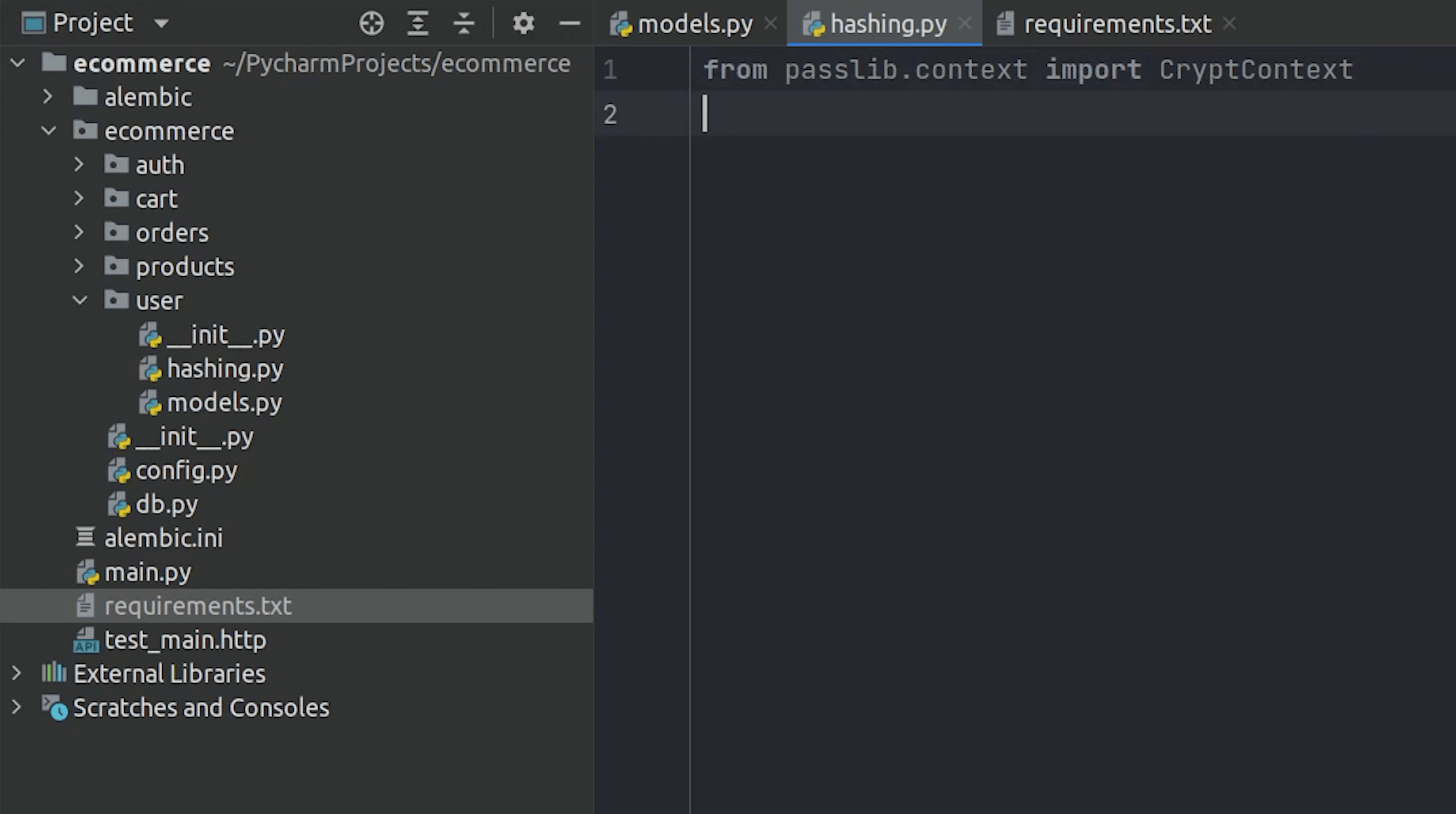The width and height of the screenshot is (1456, 814).
Task: Select config.py in the project tree
Action: click(x=186, y=471)
